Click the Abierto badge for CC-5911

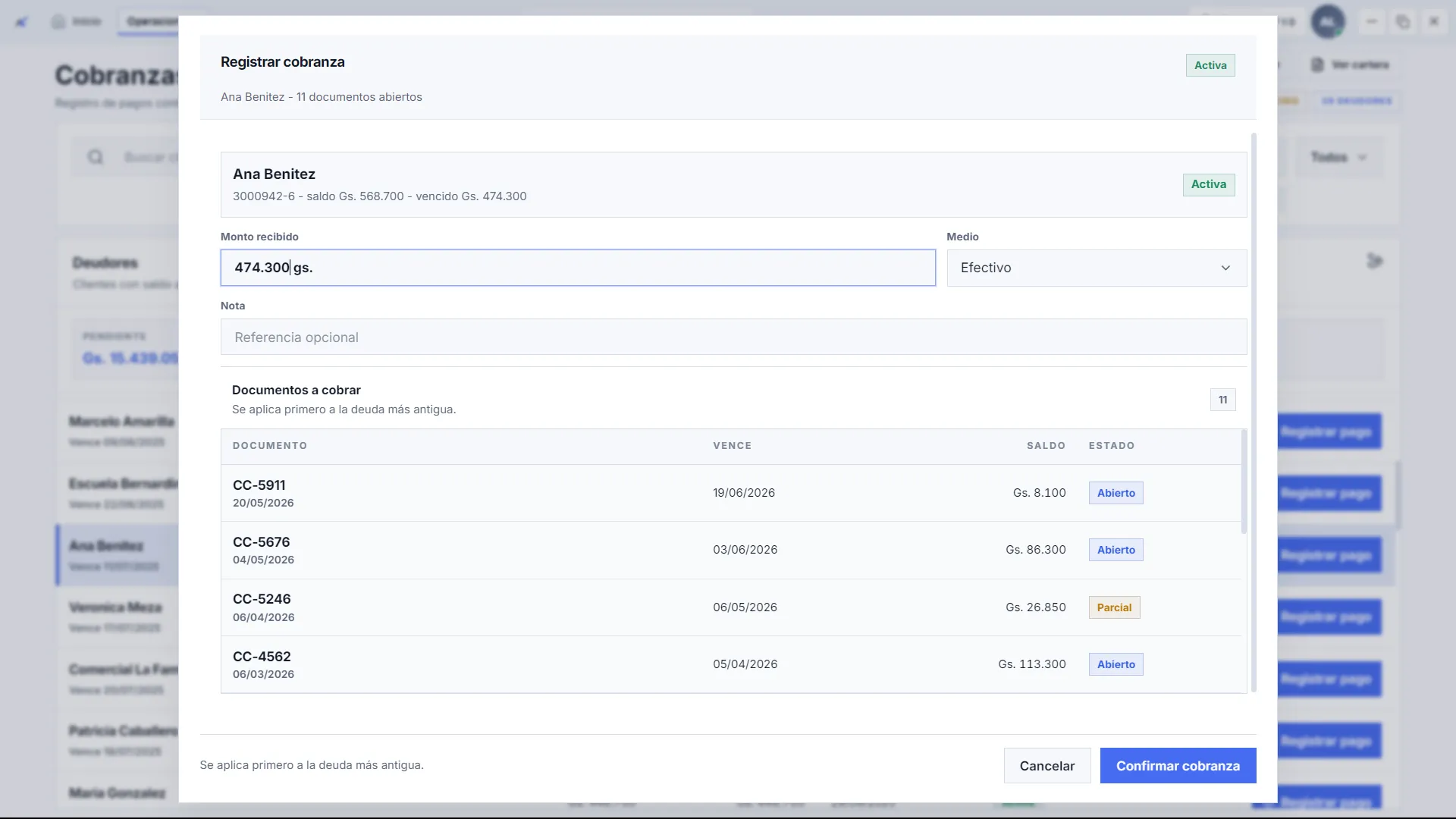[x=1116, y=493]
